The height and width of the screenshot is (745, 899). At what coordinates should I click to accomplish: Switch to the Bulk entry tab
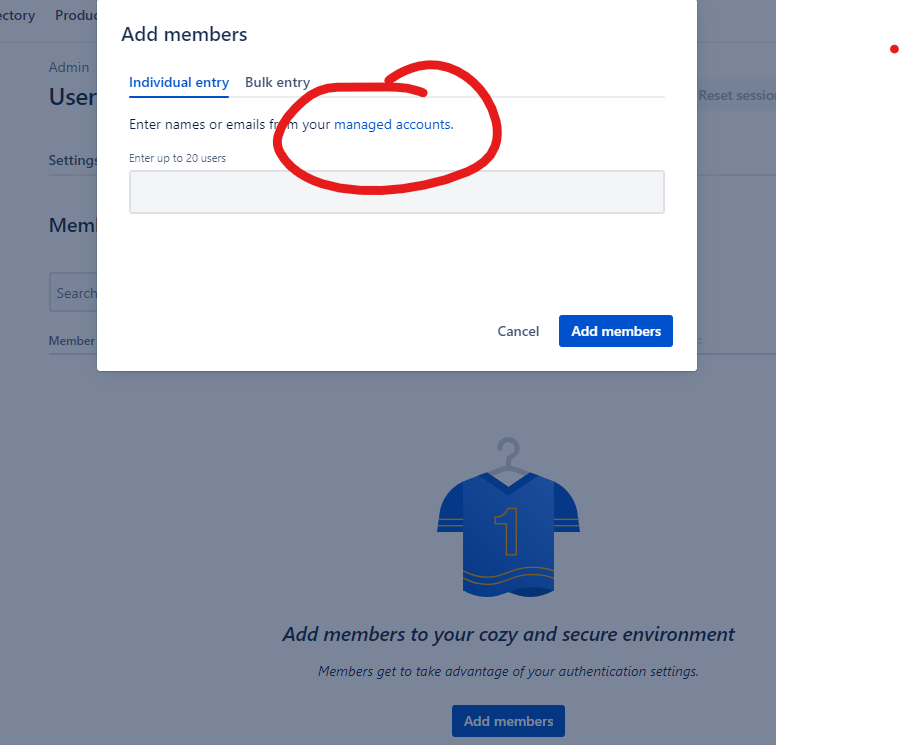277,83
